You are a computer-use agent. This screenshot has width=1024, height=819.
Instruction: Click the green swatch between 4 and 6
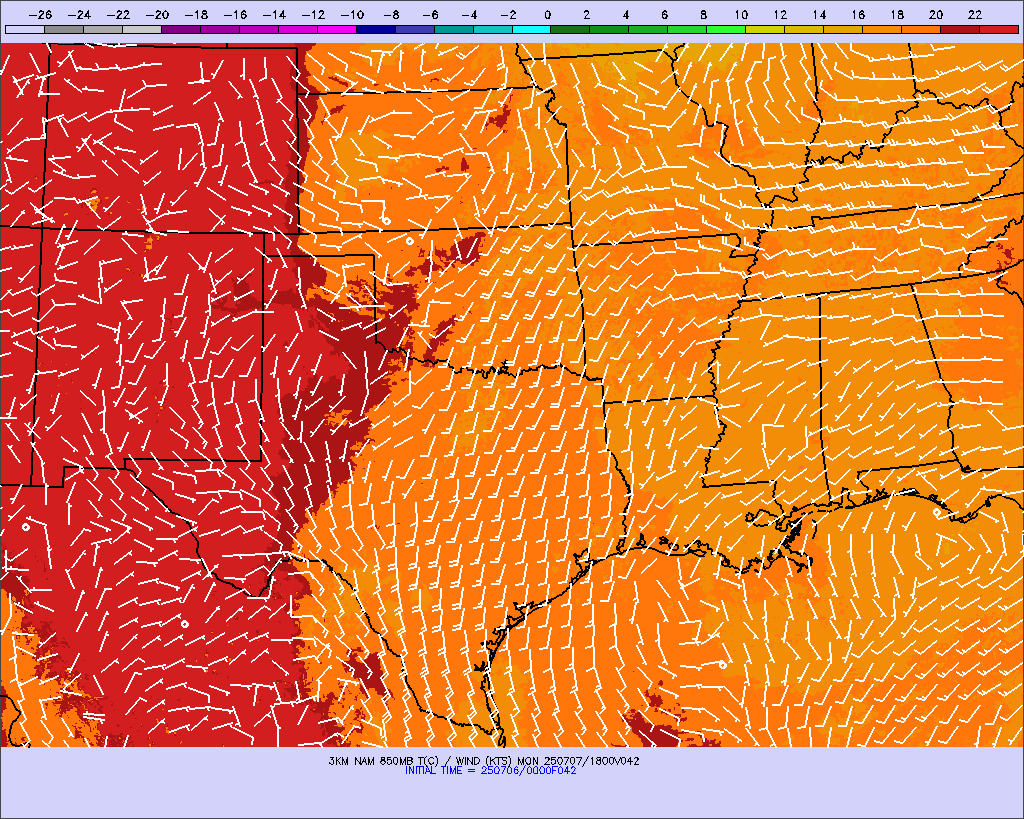tap(648, 29)
